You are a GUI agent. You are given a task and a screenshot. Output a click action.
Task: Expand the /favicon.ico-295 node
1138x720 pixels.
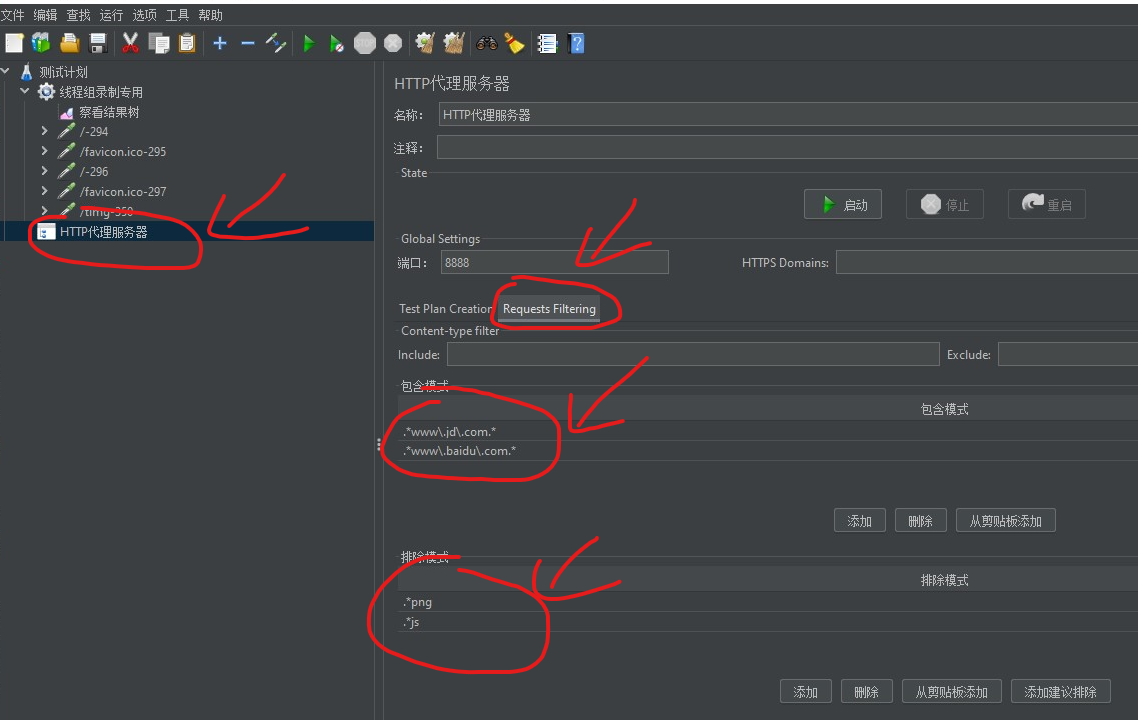(x=45, y=151)
